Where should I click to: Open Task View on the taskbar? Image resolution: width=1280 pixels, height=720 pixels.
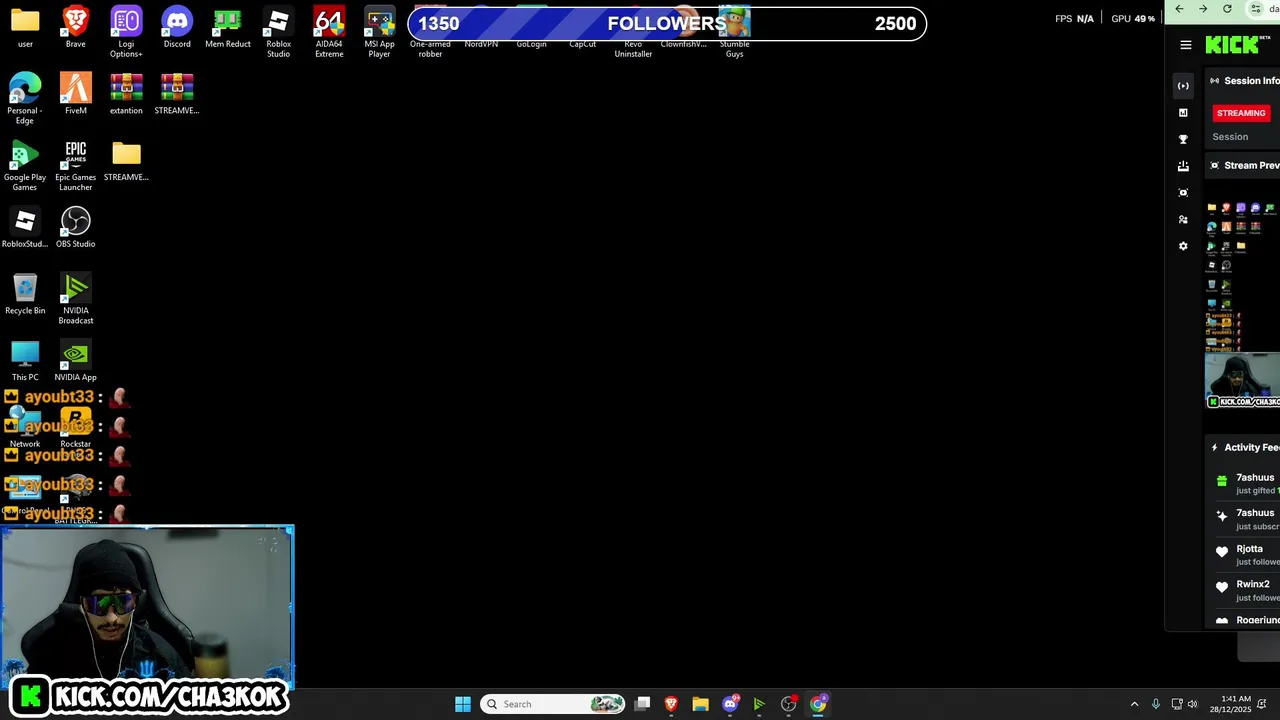click(643, 704)
